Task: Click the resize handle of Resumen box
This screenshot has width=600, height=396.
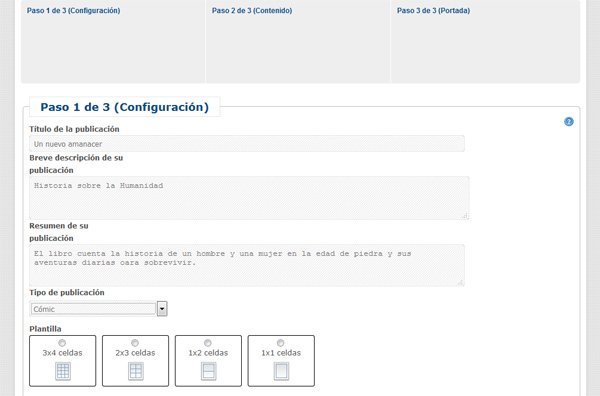Action: click(x=461, y=283)
